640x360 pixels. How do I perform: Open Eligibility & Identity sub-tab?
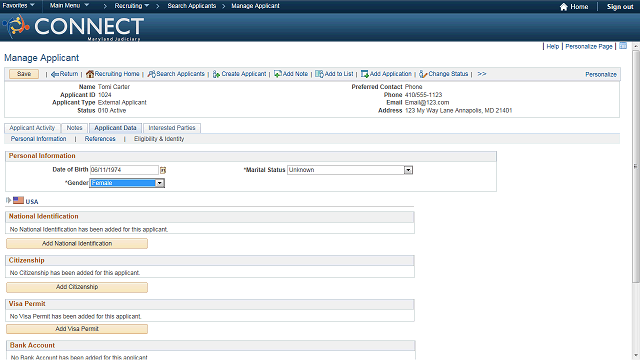(x=159, y=139)
